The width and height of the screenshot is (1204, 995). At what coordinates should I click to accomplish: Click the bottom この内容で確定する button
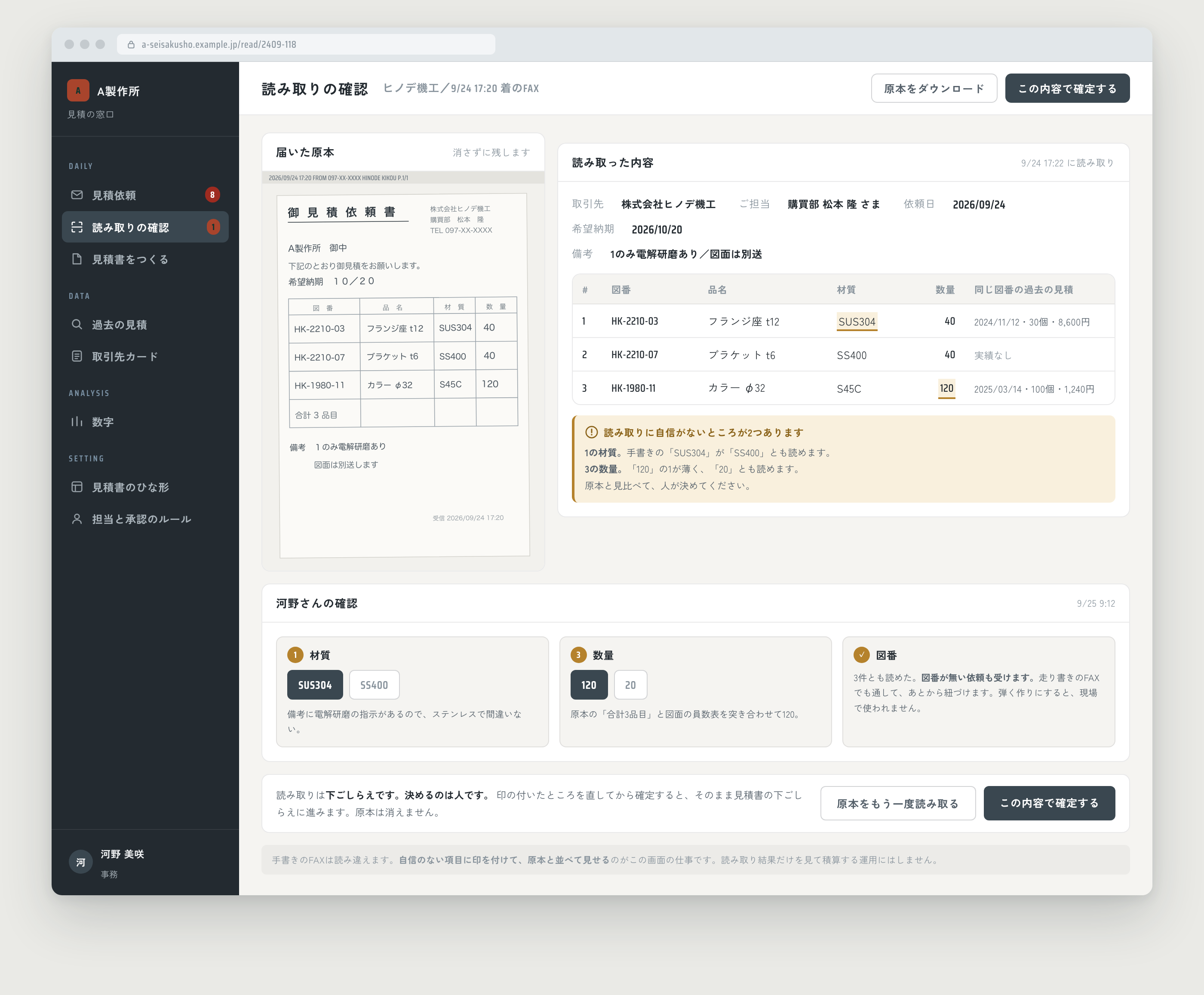click(1049, 803)
